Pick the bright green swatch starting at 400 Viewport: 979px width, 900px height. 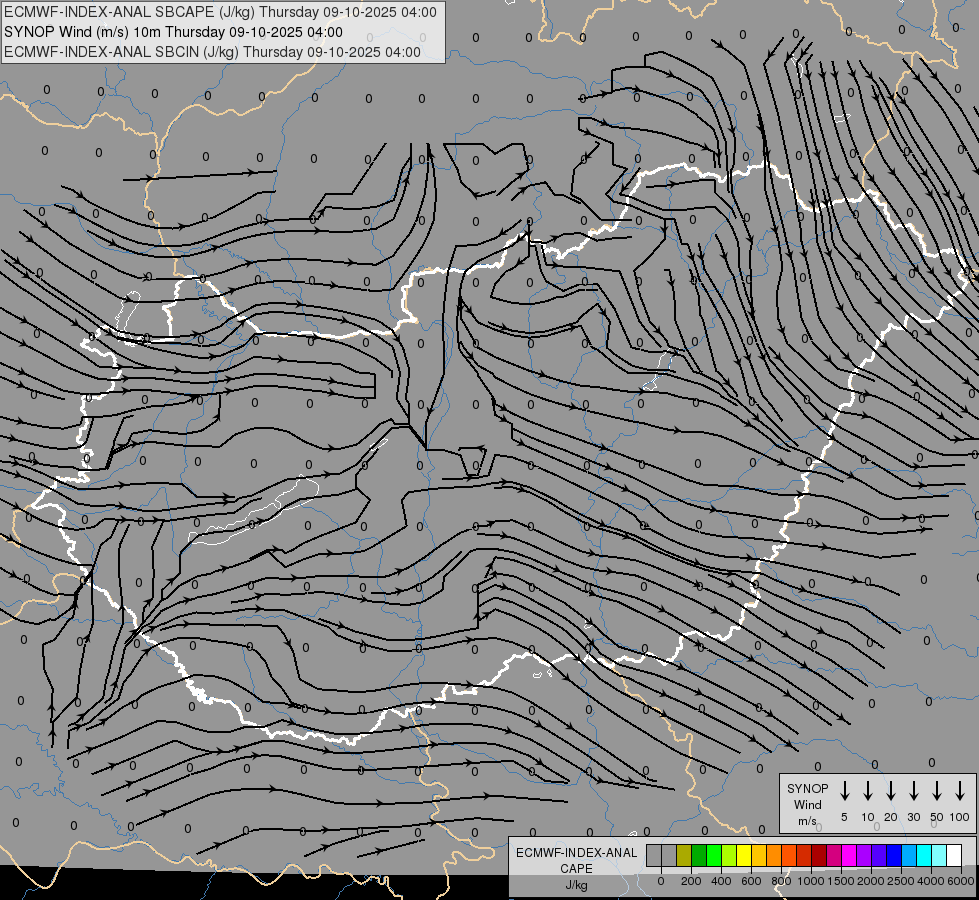coord(714,855)
